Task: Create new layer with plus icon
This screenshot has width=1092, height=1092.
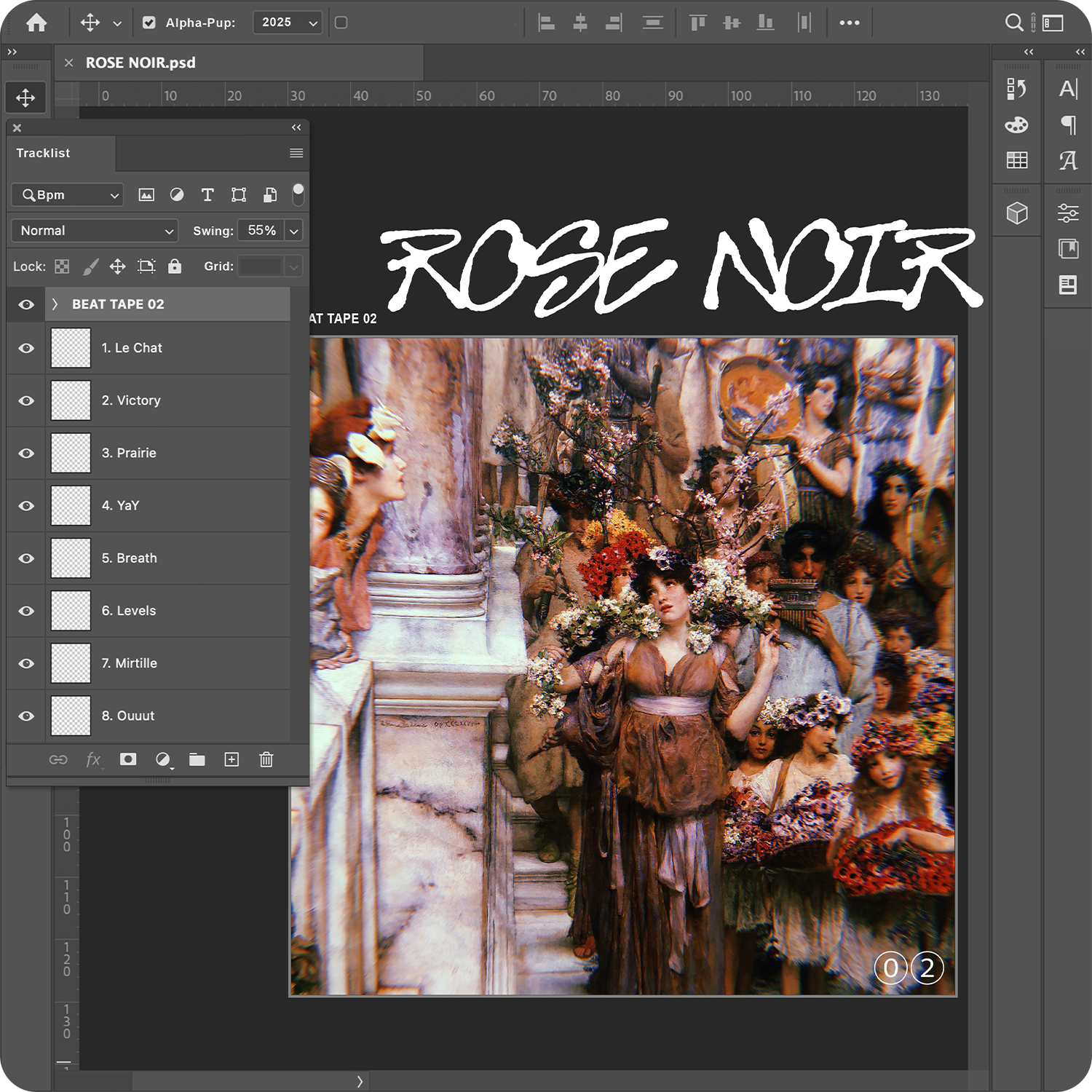Action: pos(232,759)
